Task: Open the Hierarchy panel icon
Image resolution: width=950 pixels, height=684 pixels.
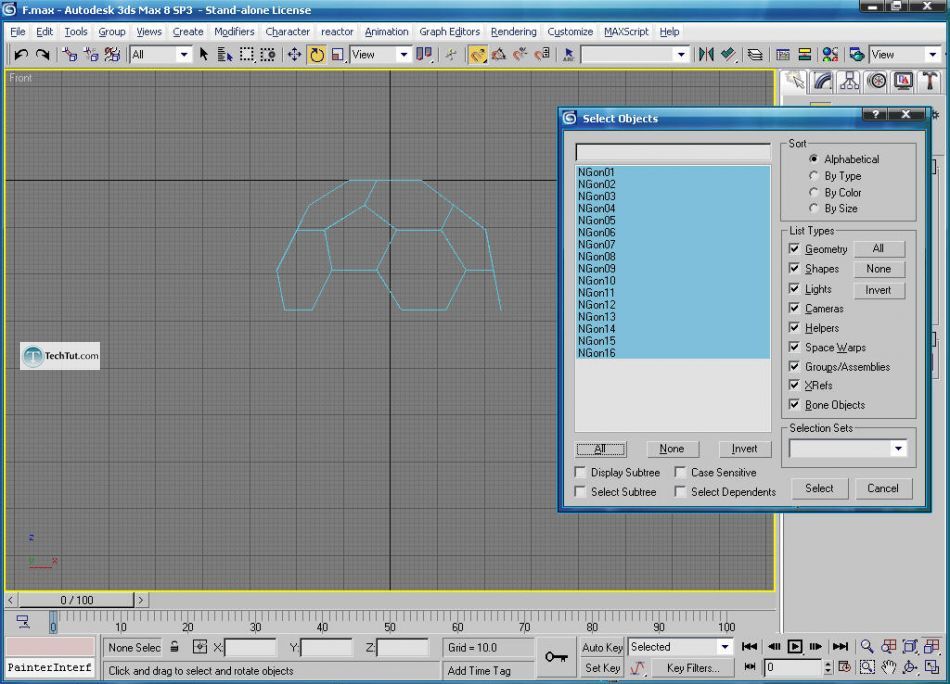Action: 849,81
